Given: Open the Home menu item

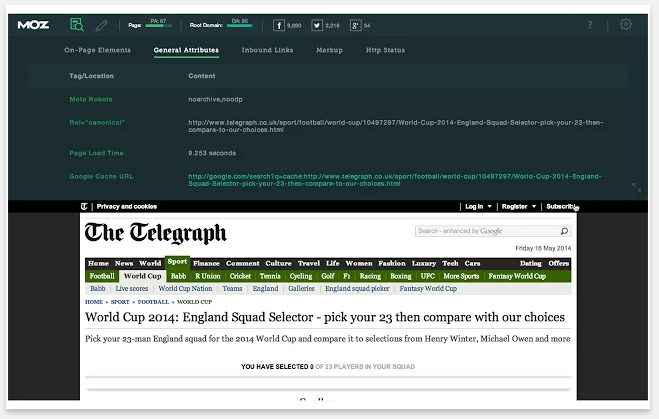Looking at the screenshot, I should point(98,264).
